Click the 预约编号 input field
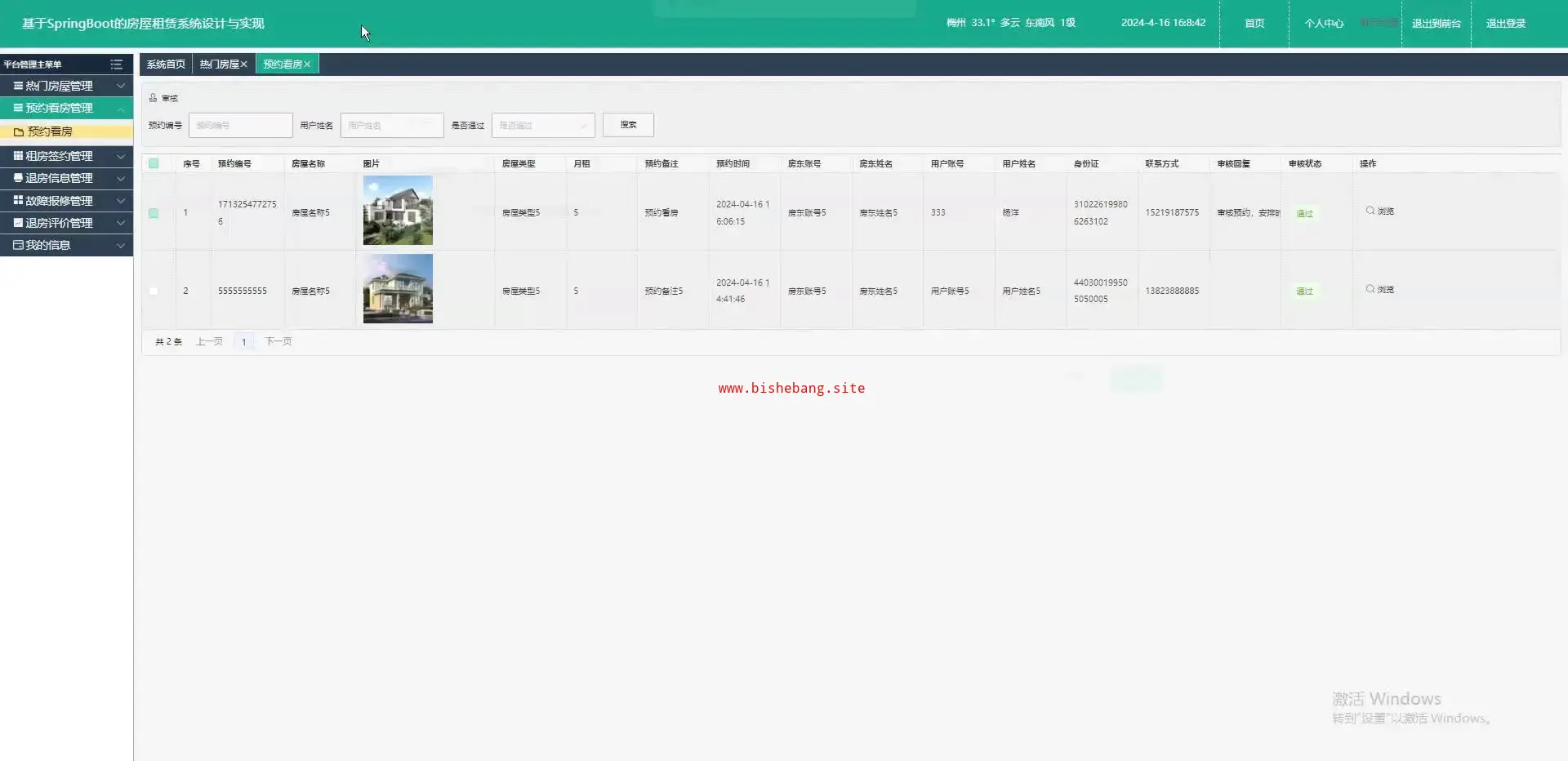This screenshot has width=1568, height=761. (x=241, y=125)
